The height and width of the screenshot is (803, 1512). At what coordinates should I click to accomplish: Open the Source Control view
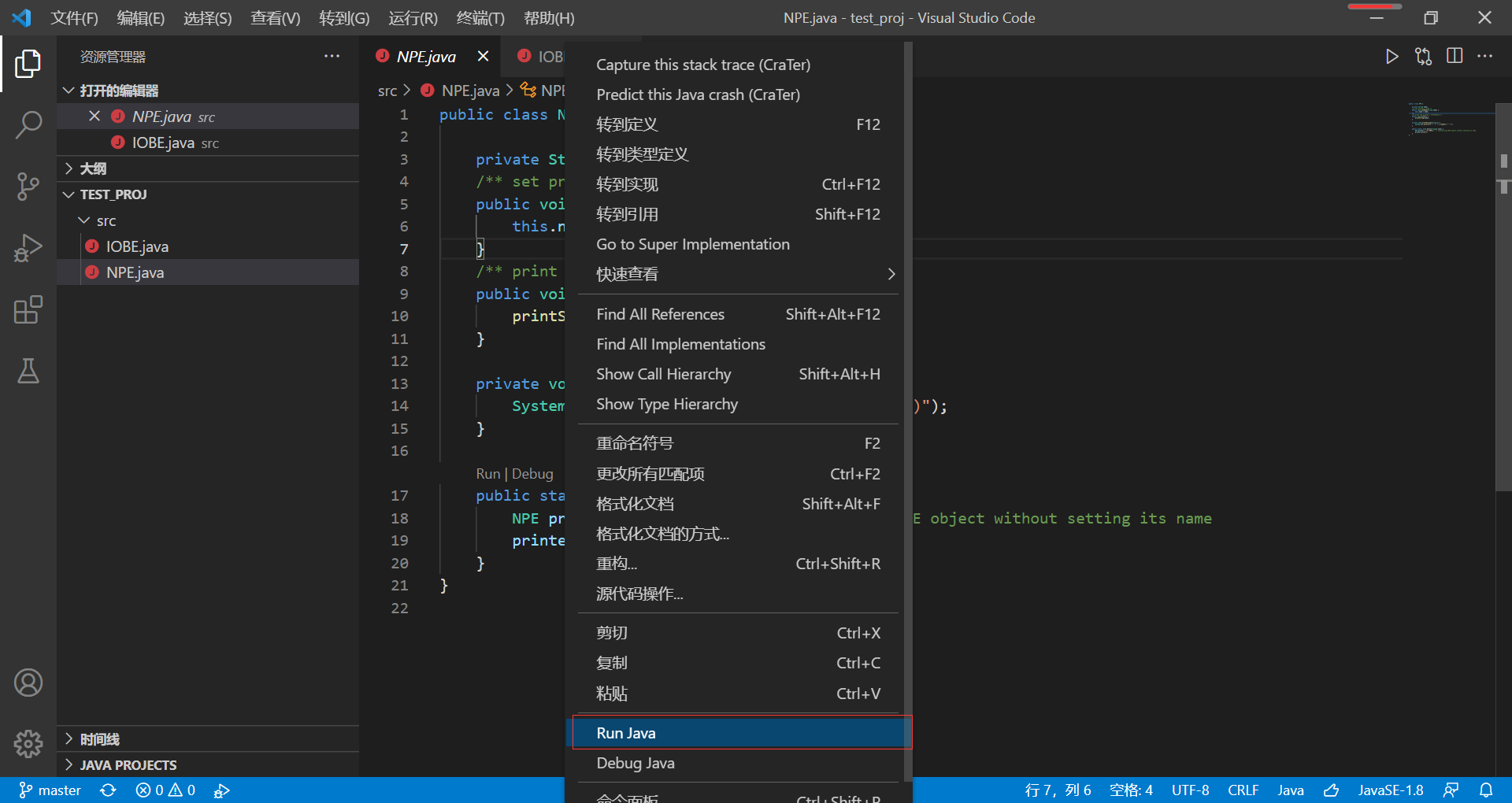point(28,187)
